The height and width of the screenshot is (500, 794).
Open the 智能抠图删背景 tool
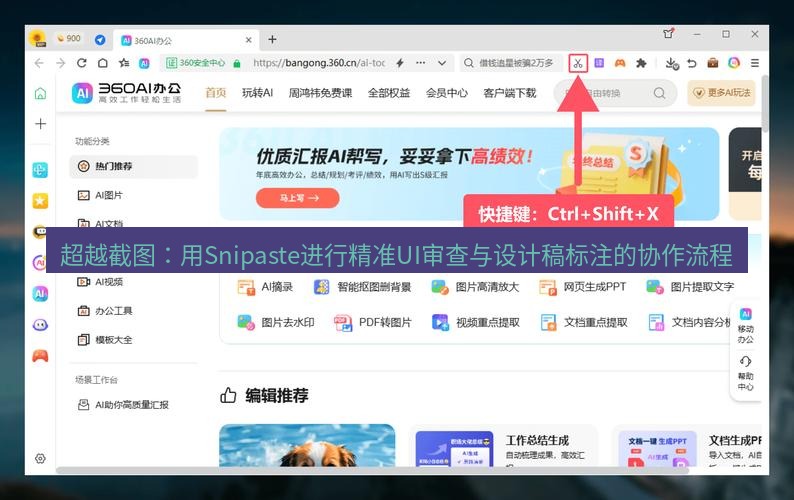[363, 287]
